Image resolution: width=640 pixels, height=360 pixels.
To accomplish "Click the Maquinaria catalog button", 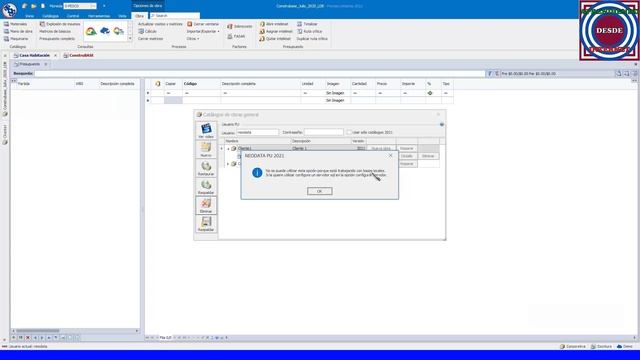I will (x=16, y=39).
